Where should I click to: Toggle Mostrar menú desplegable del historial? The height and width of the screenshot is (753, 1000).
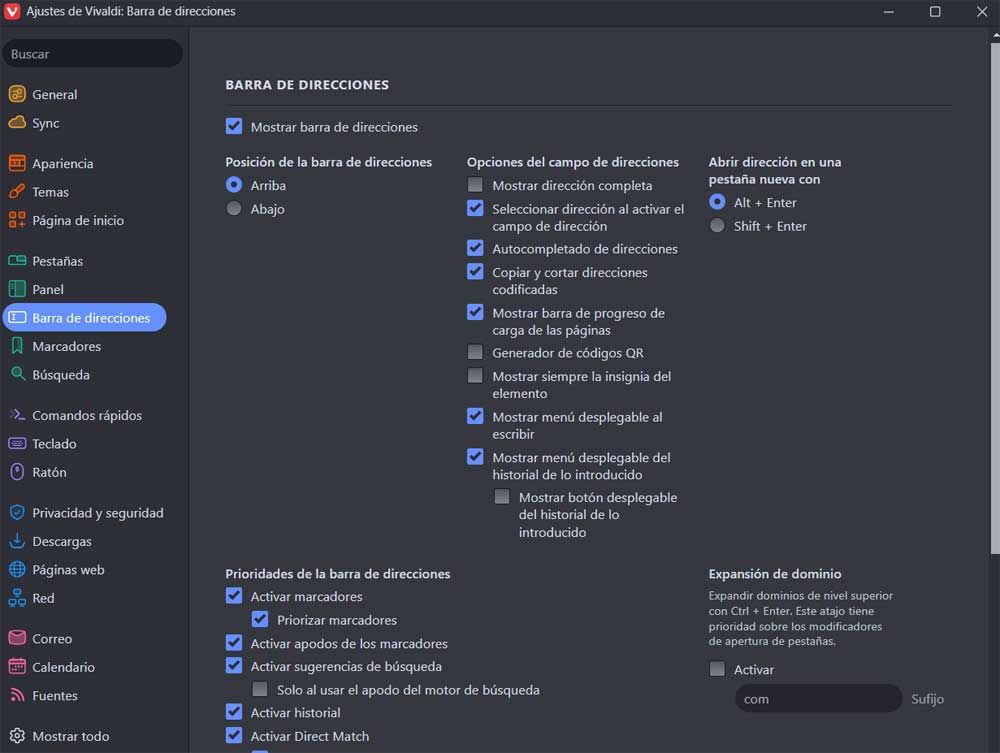pyautogui.click(x=475, y=457)
